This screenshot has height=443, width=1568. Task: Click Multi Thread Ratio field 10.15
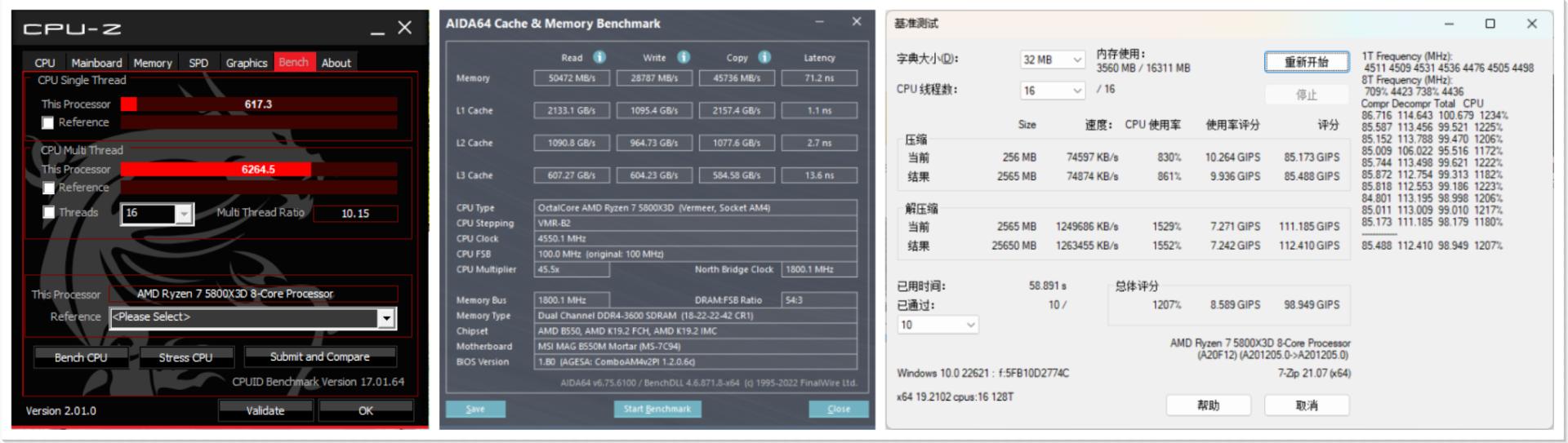pos(355,213)
